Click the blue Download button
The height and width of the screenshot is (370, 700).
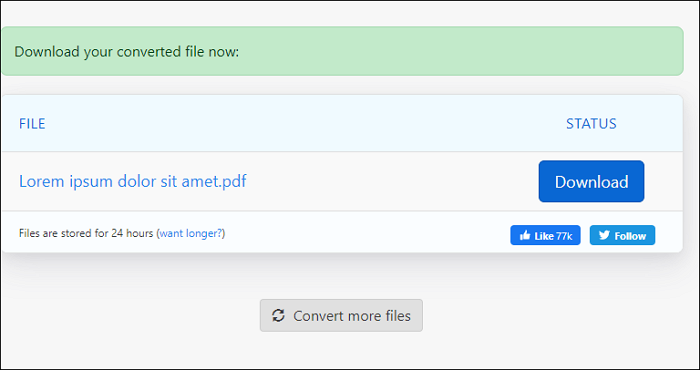(x=591, y=181)
